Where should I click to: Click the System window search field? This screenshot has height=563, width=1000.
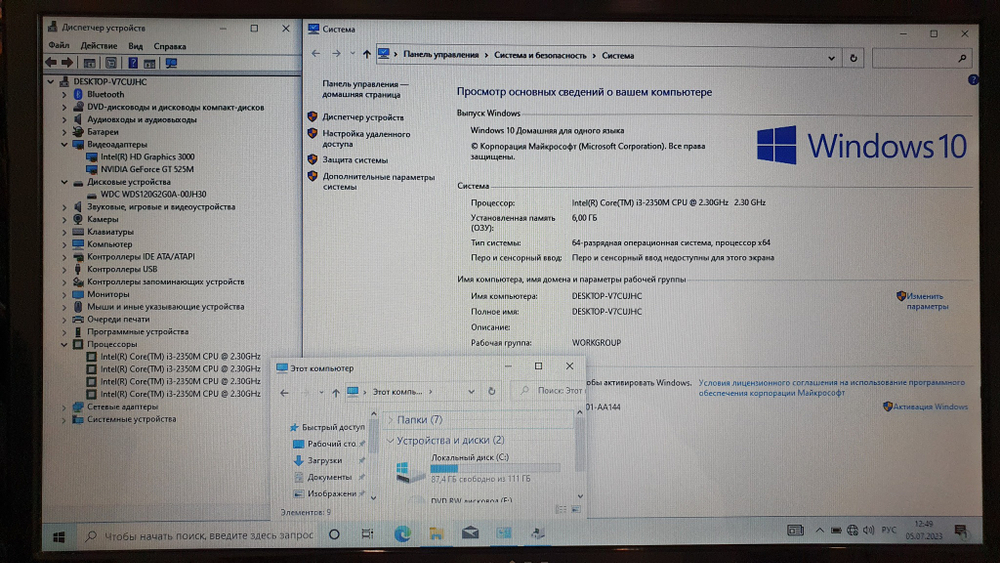(x=922, y=58)
